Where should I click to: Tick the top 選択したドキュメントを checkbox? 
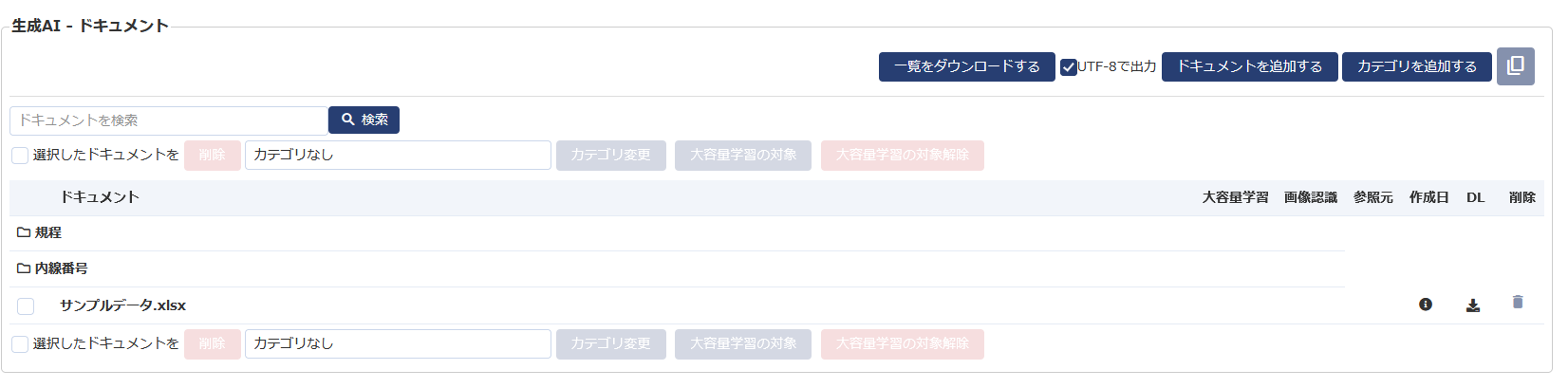coord(20,156)
